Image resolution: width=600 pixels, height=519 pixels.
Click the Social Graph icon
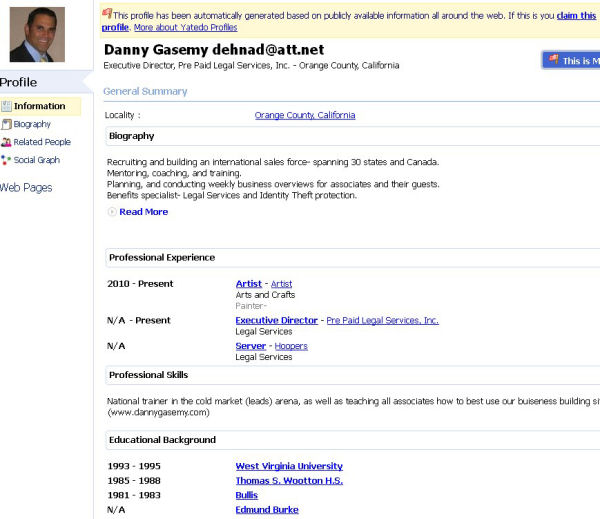click(6, 160)
